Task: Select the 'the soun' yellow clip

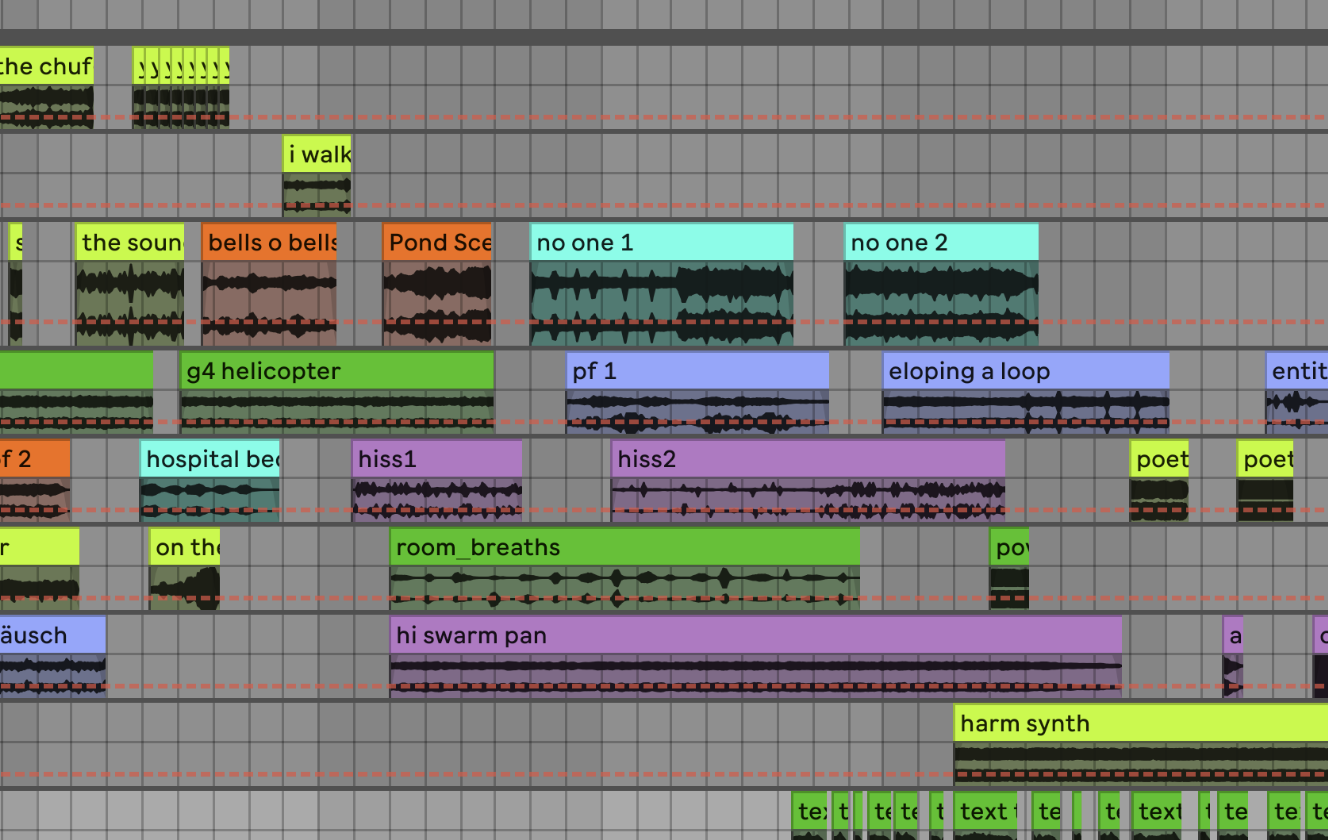Action: coord(130,243)
